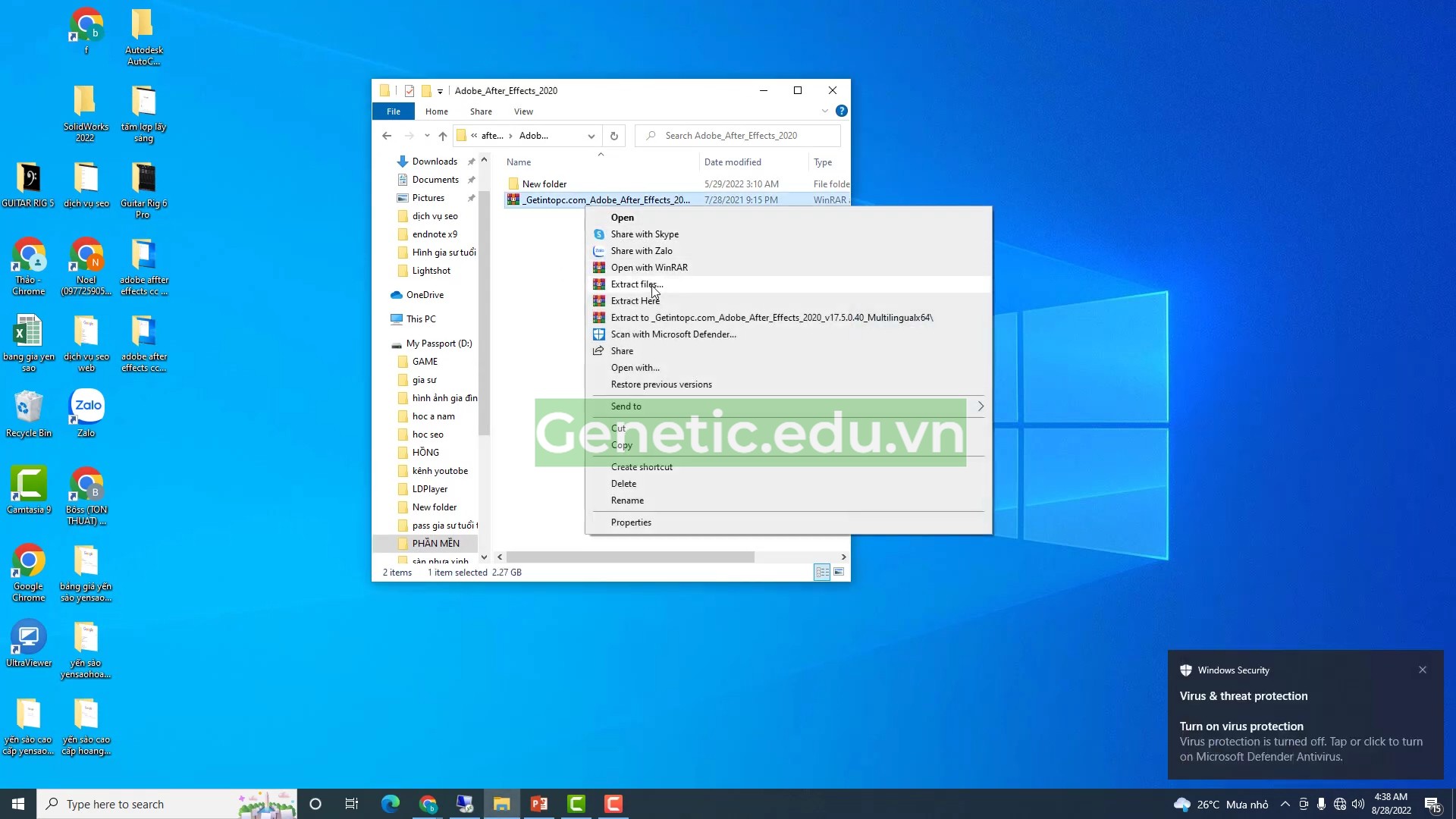Image resolution: width=1456 pixels, height=819 pixels.
Task: Click navigation pane scroll down arrow
Action: (x=484, y=557)
